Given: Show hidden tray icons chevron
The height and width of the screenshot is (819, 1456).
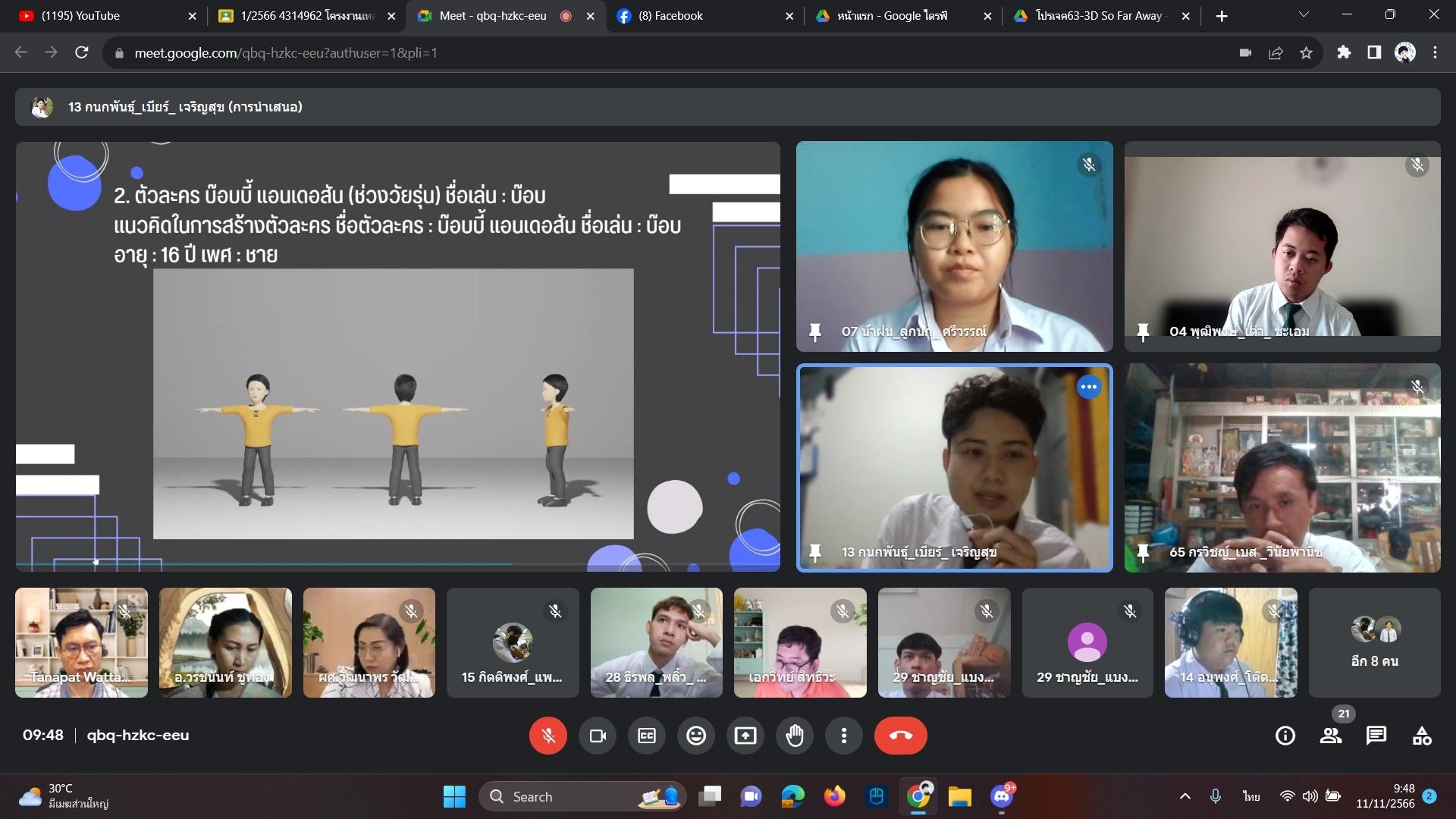Looking at the screenshot, I should pyautogui.click(x=1185, y=796).
